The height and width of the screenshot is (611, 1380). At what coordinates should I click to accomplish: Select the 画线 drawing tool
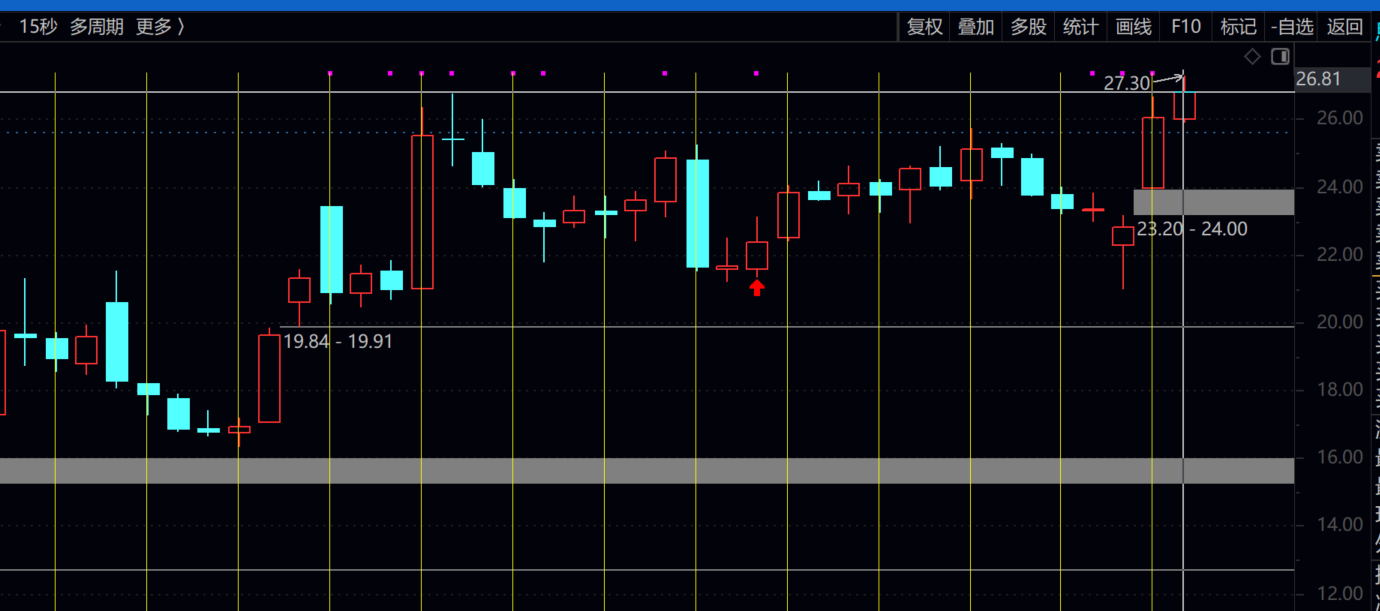click(1133, 27)
